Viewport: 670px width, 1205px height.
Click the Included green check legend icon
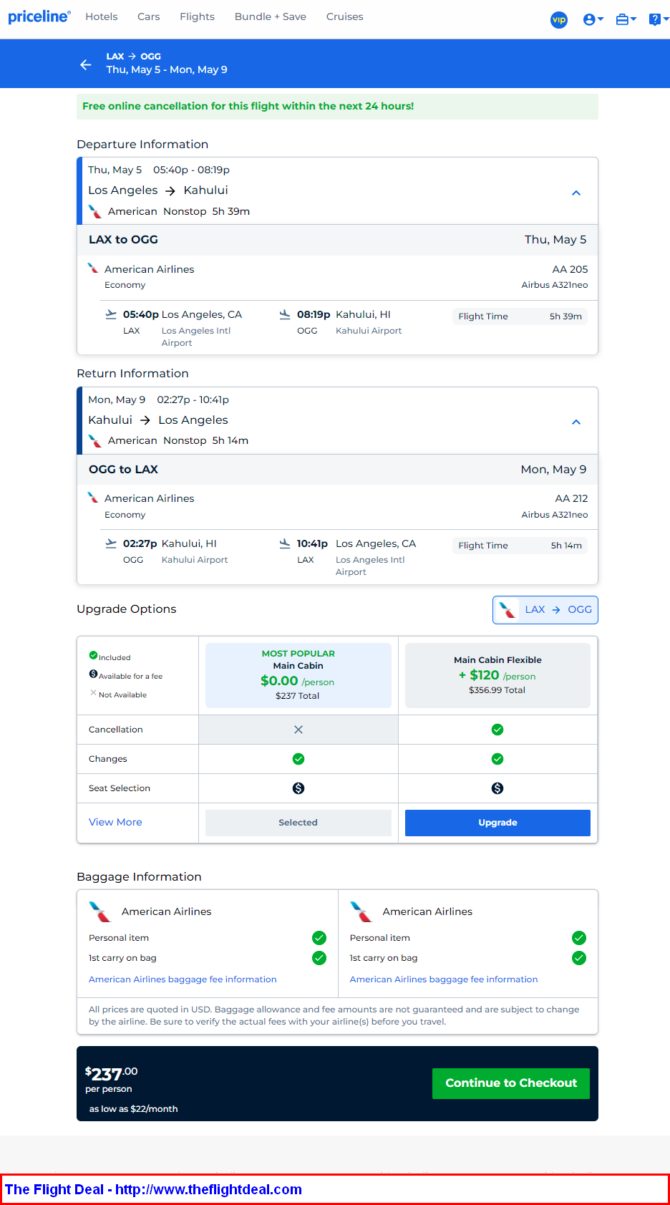click(x=93, y=656)
